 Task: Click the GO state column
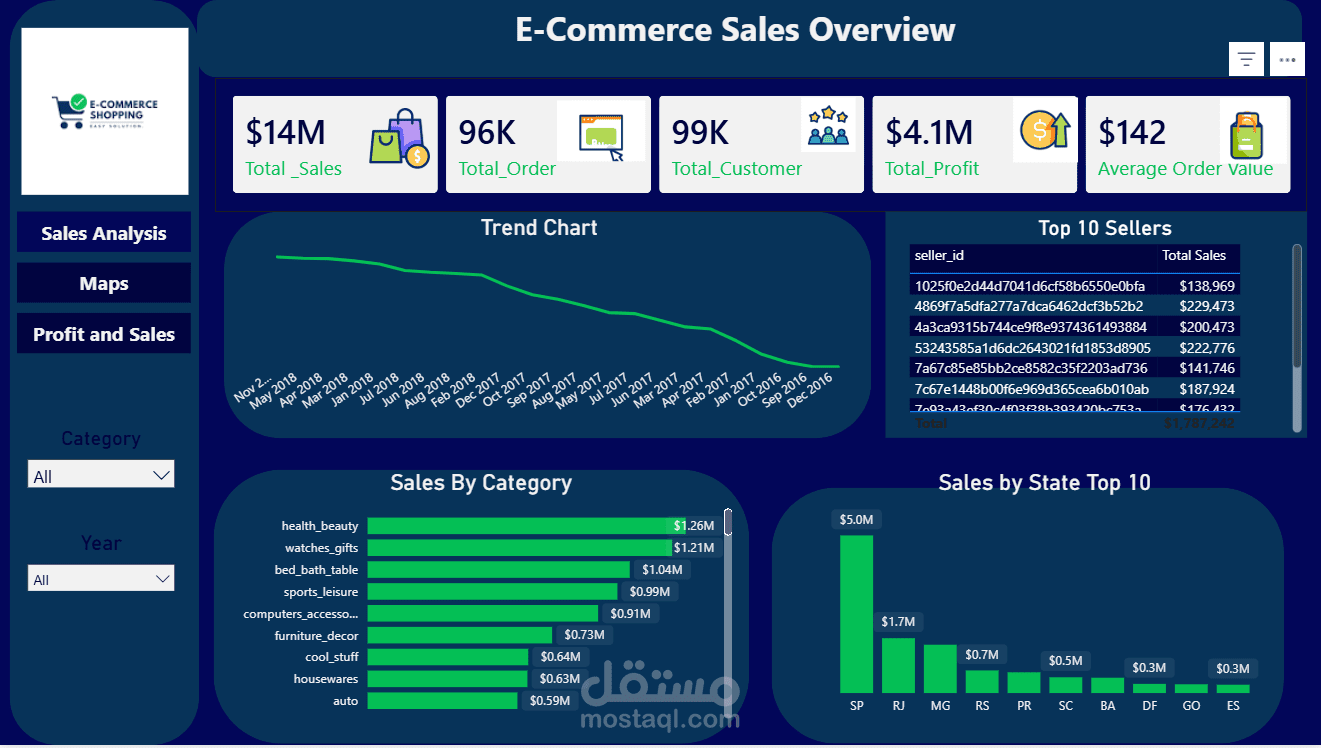(1191, 689)
